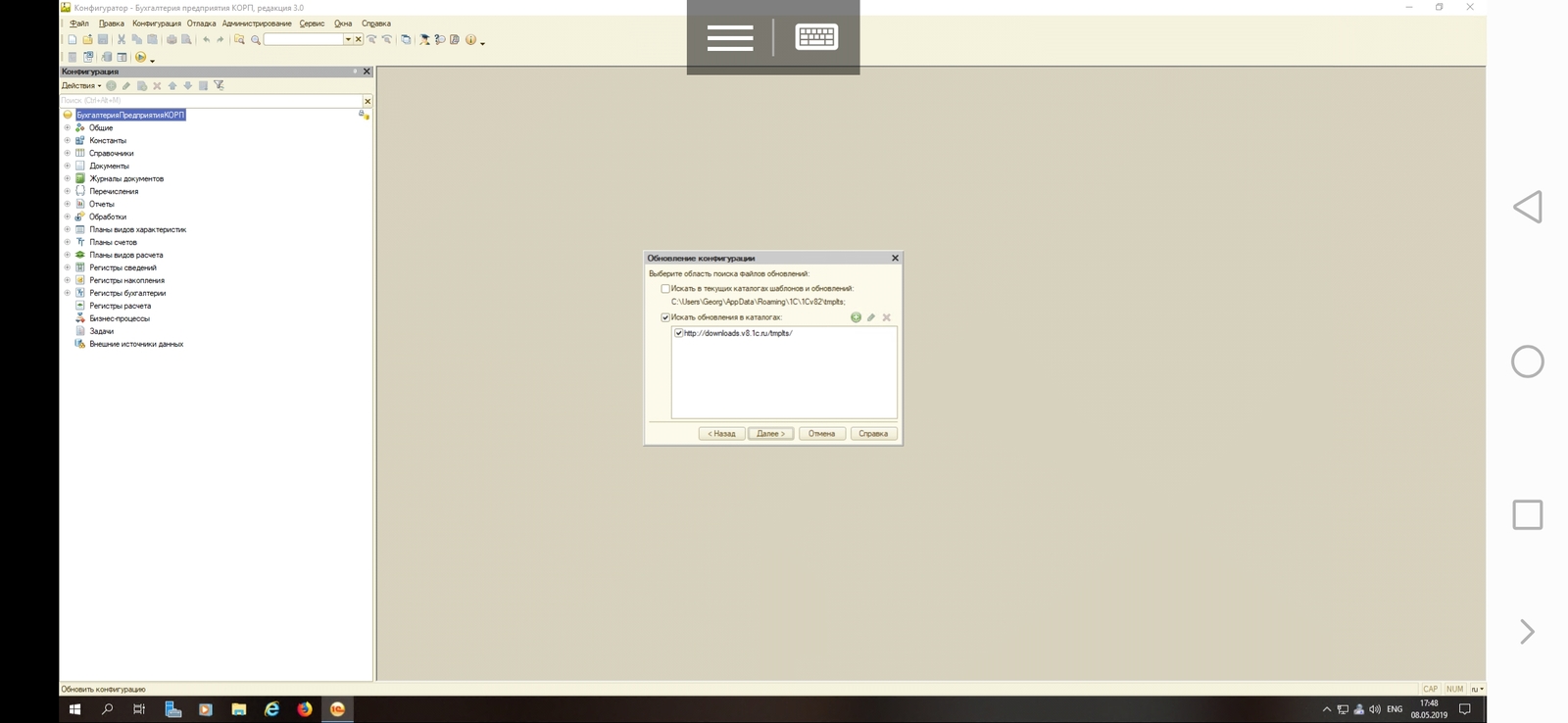
Task: Click the Configuration panel search field
Action: (211, 101)
